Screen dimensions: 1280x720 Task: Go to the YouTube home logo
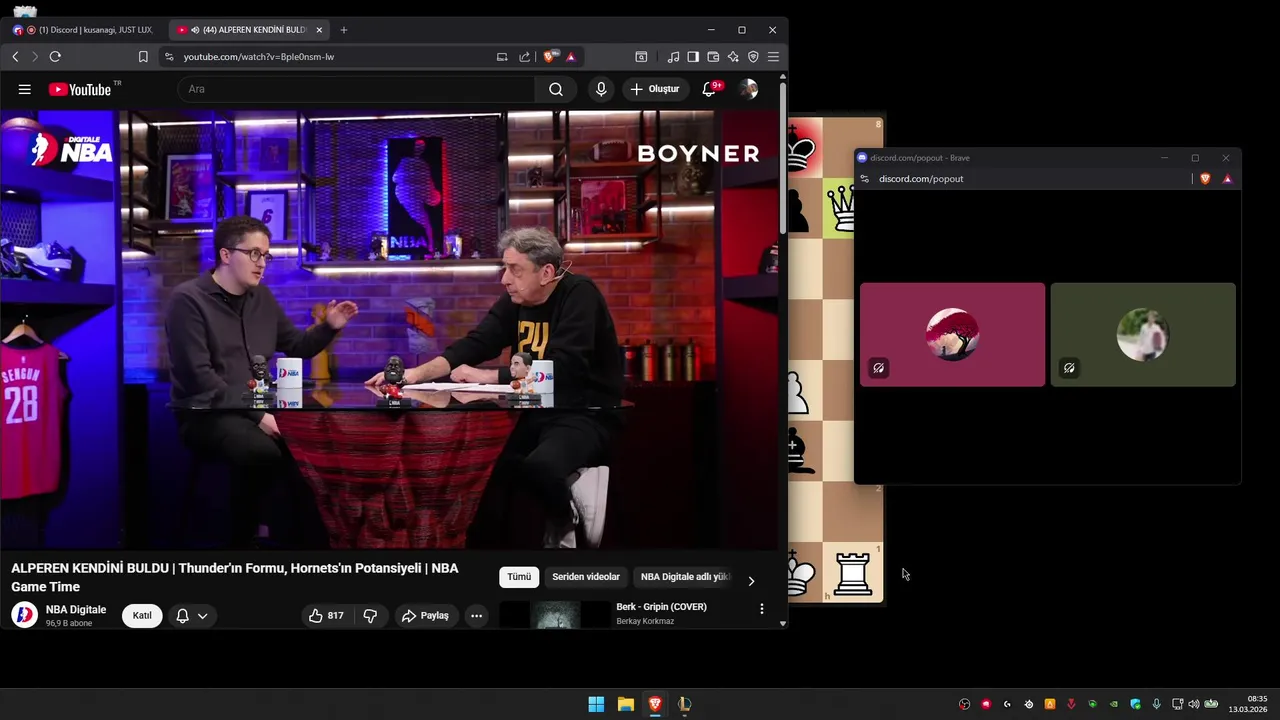point(80,89)
